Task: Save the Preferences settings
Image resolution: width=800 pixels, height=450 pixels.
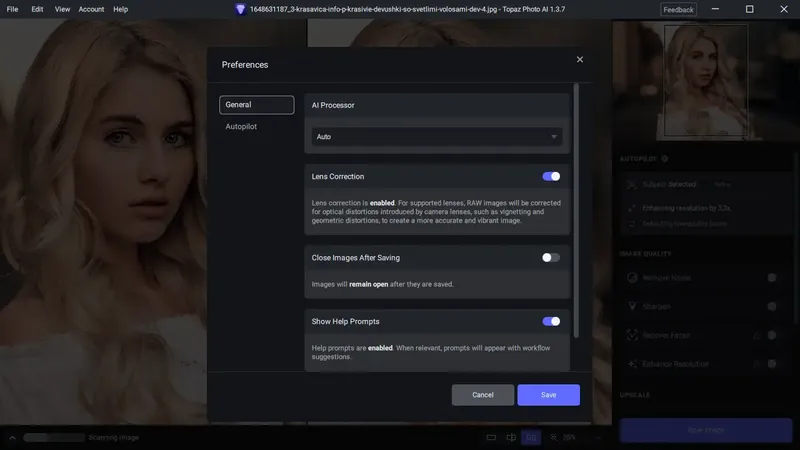Action: [x=548, y=395]
